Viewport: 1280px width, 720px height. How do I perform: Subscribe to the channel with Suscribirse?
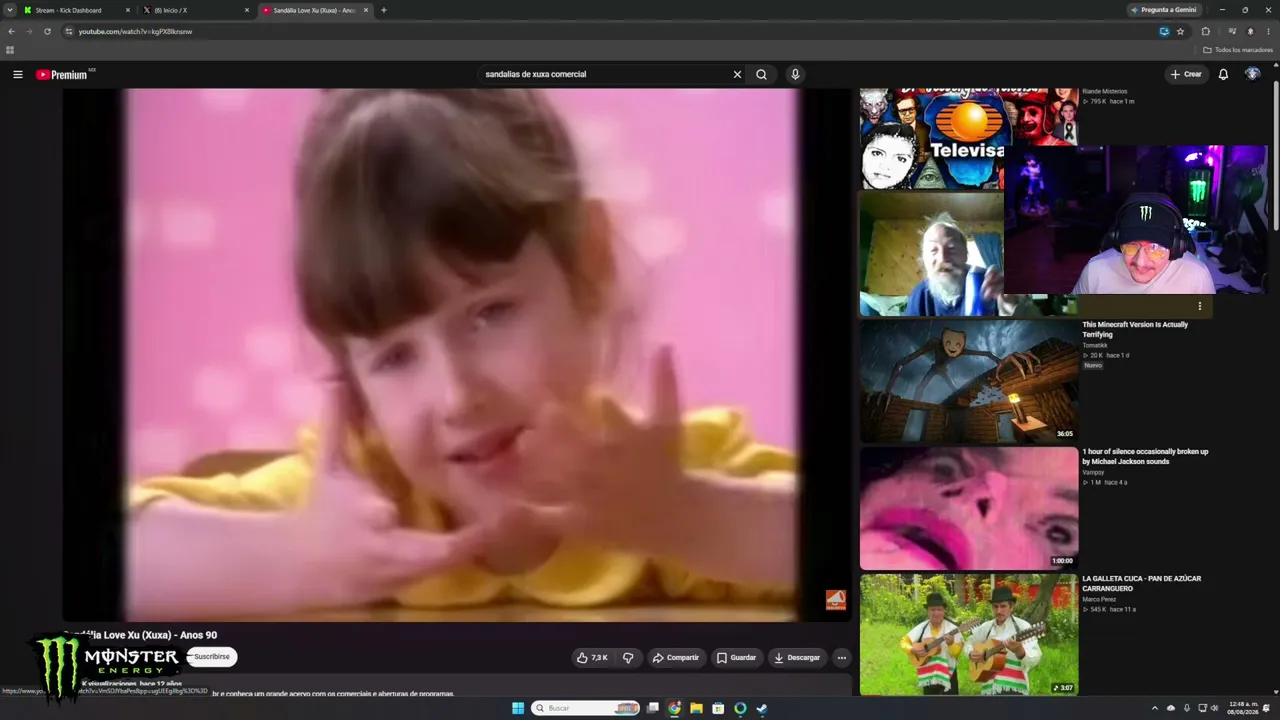212,657
